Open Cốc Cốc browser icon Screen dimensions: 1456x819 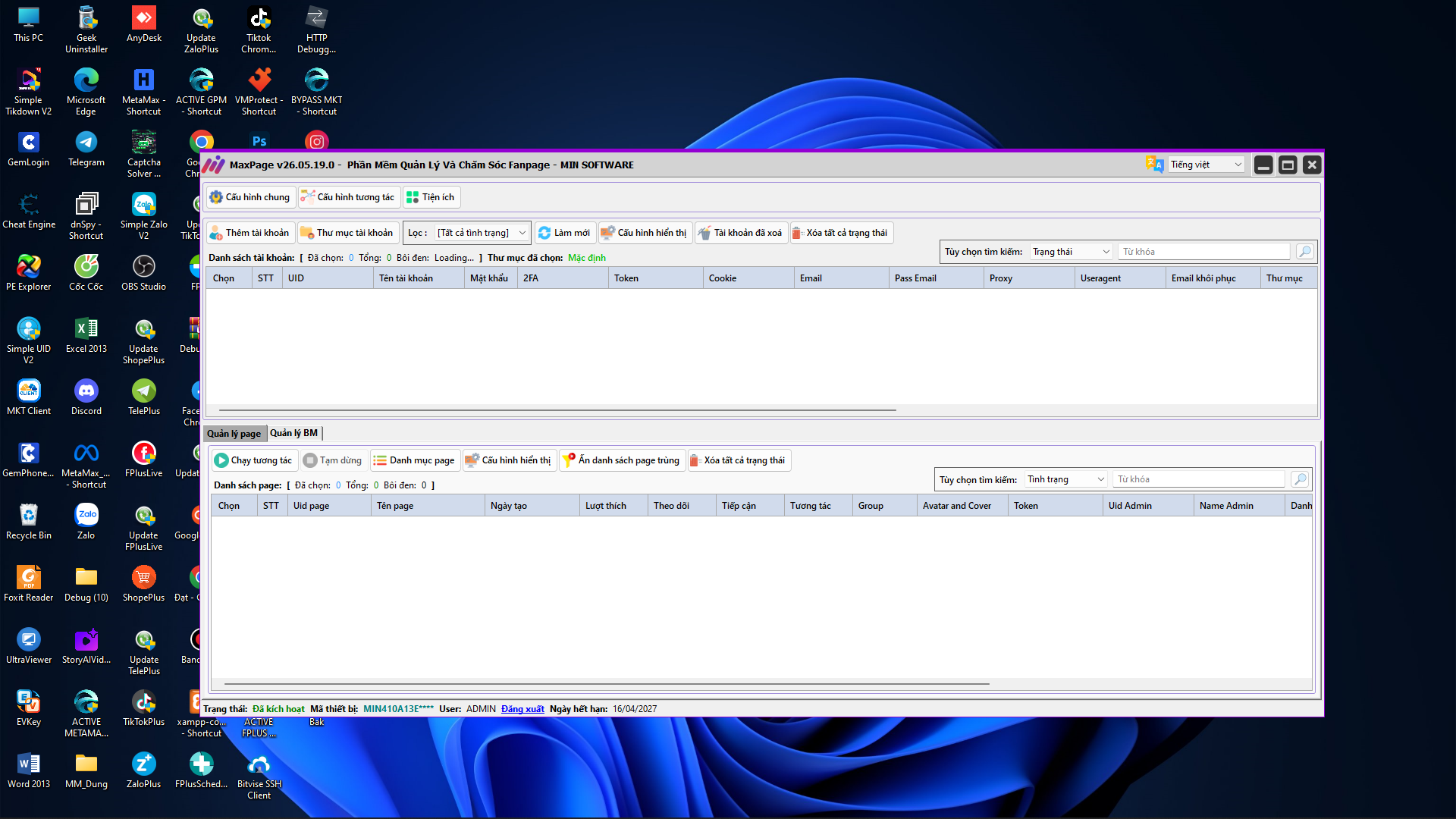86,274
